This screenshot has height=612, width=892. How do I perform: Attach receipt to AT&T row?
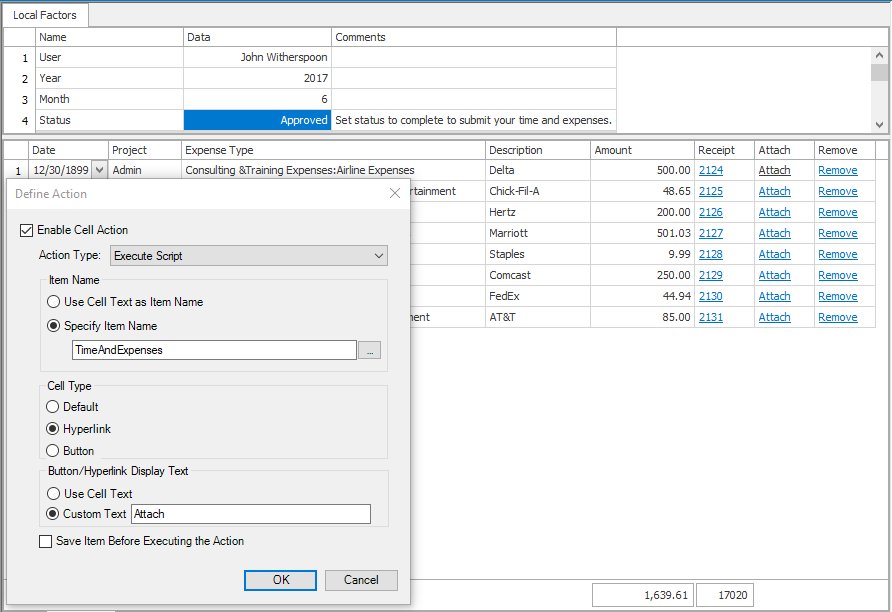click(x=774, y=317)
